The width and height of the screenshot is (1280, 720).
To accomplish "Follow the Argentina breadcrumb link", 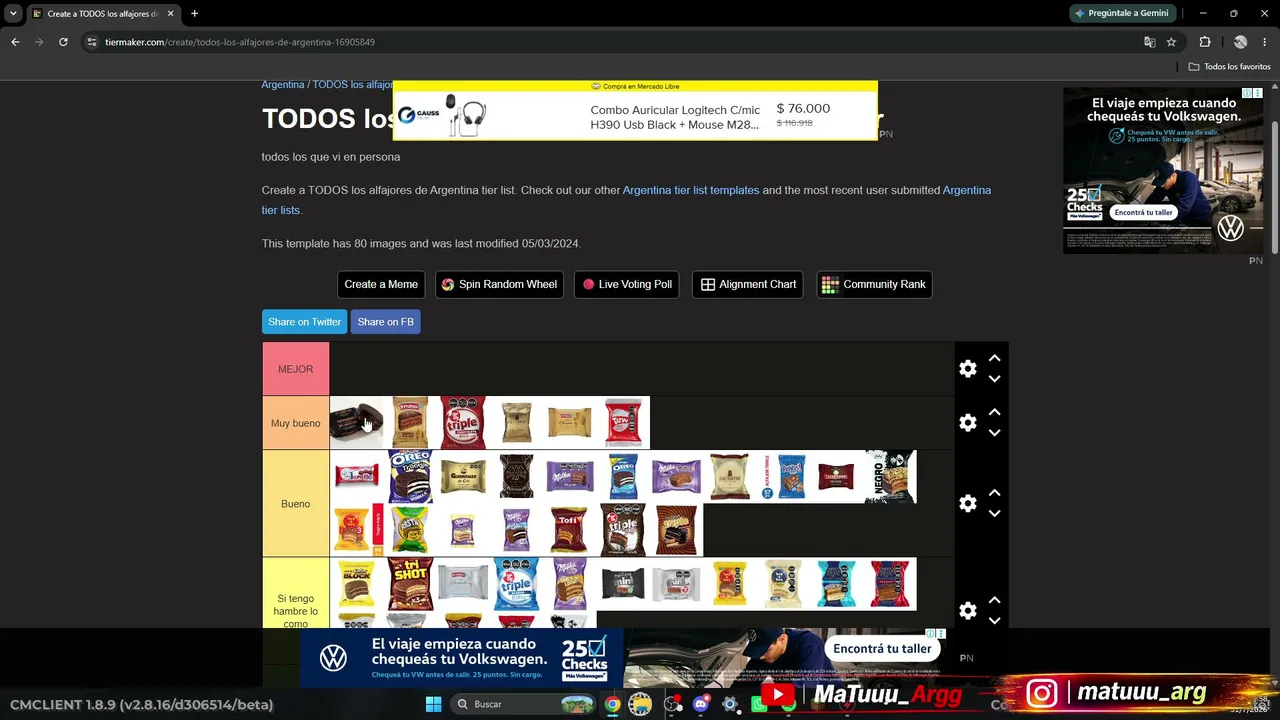I will (283, 85).
